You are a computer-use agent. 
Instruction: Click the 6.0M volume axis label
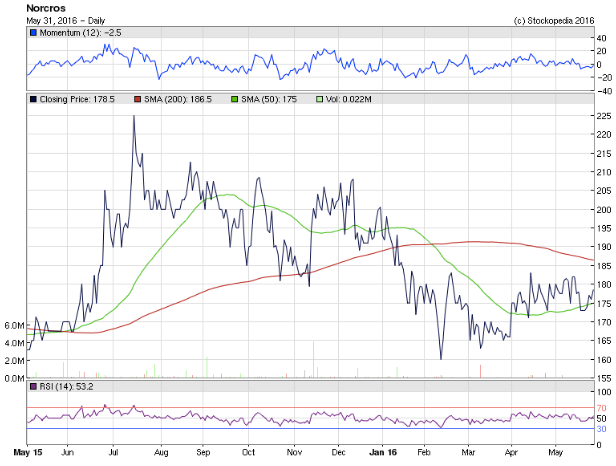(x=14, y=325)
